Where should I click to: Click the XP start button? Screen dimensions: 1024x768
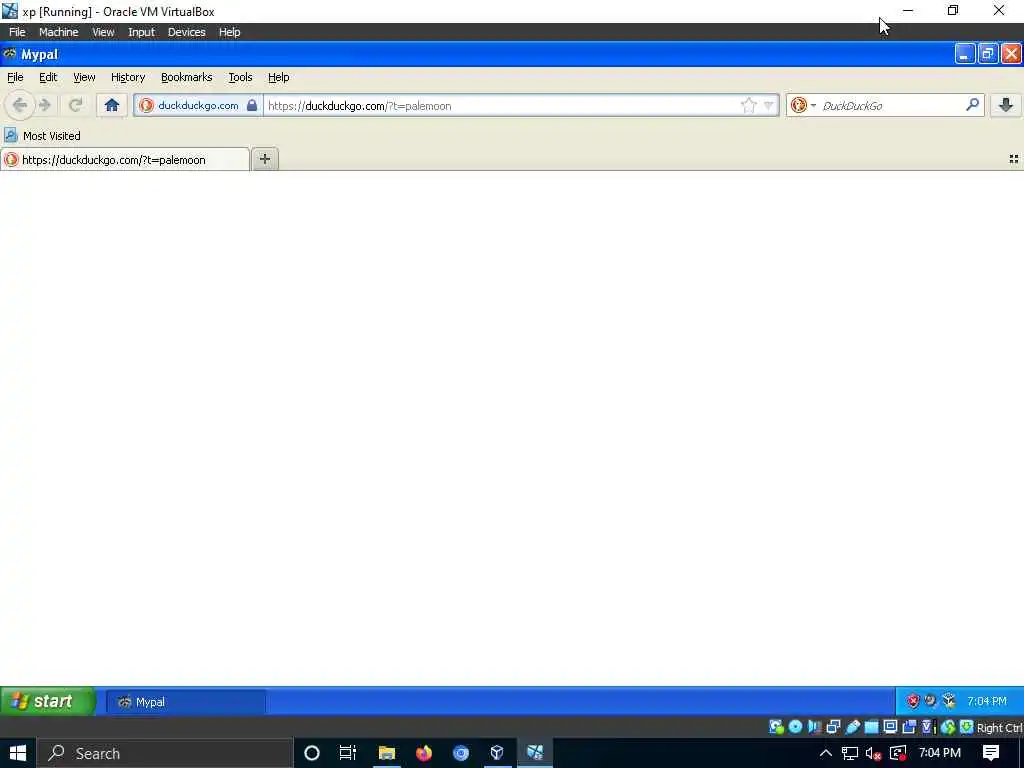click(47, 701)
